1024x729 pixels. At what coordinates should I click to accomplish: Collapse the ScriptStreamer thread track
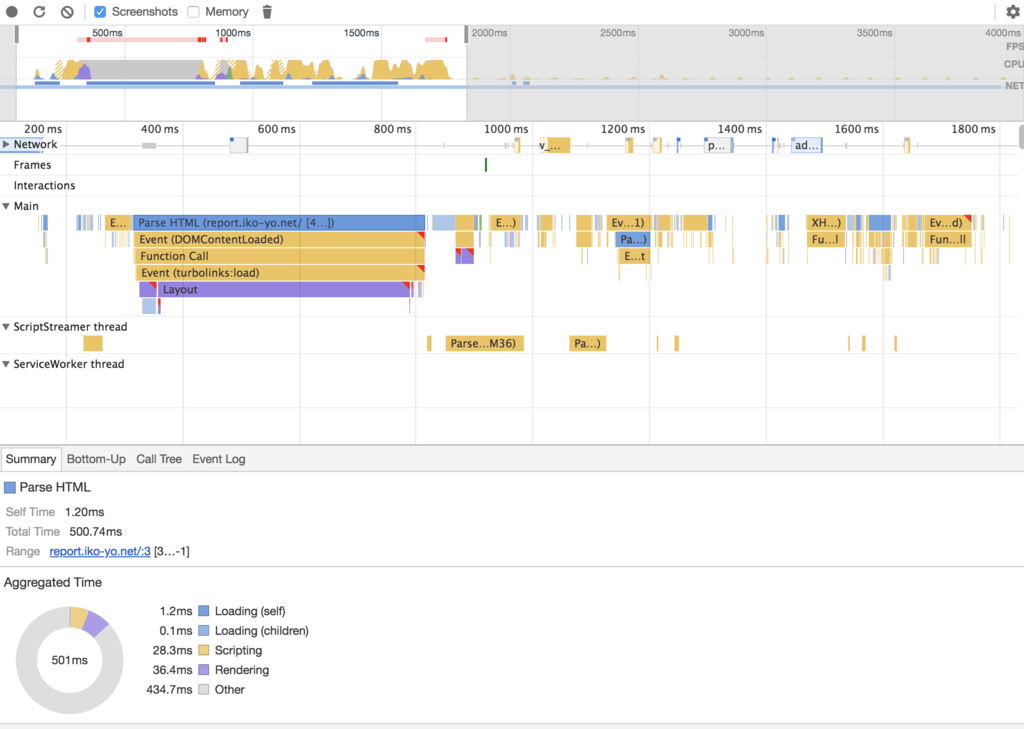[6, 327]
